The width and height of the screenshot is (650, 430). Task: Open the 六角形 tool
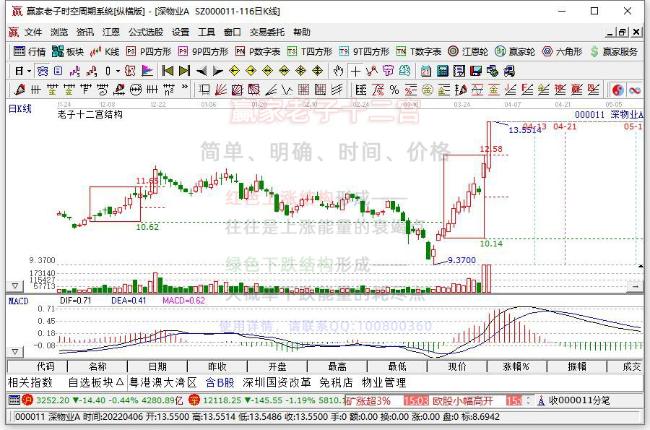click(563, 51)
